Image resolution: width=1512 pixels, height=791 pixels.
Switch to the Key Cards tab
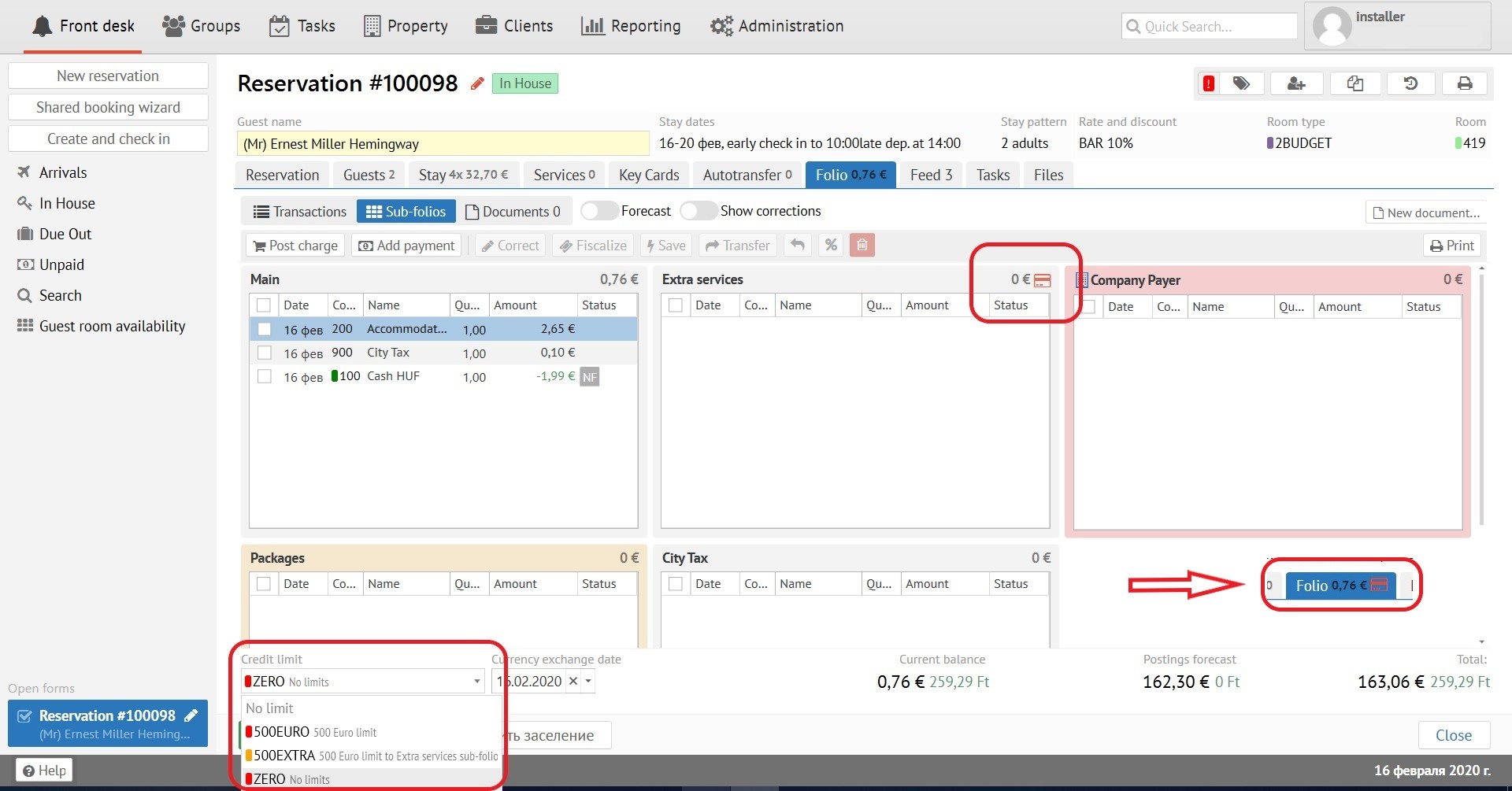click(x=649, y=175)
